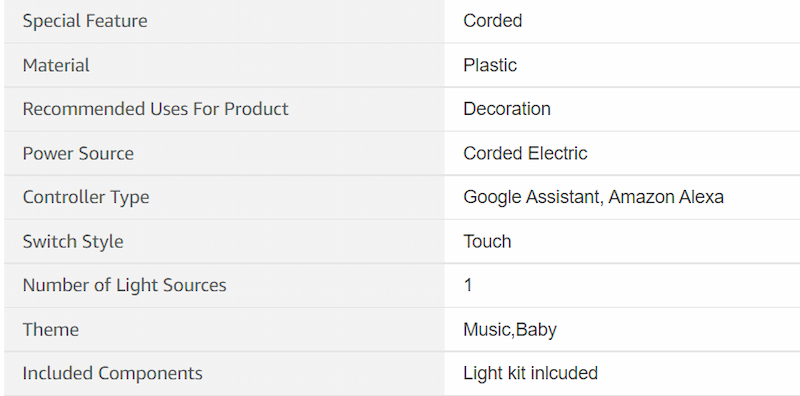Select the light sources value 1
The width and height of the screenshot is (800, 396).
tap(468, 286)
